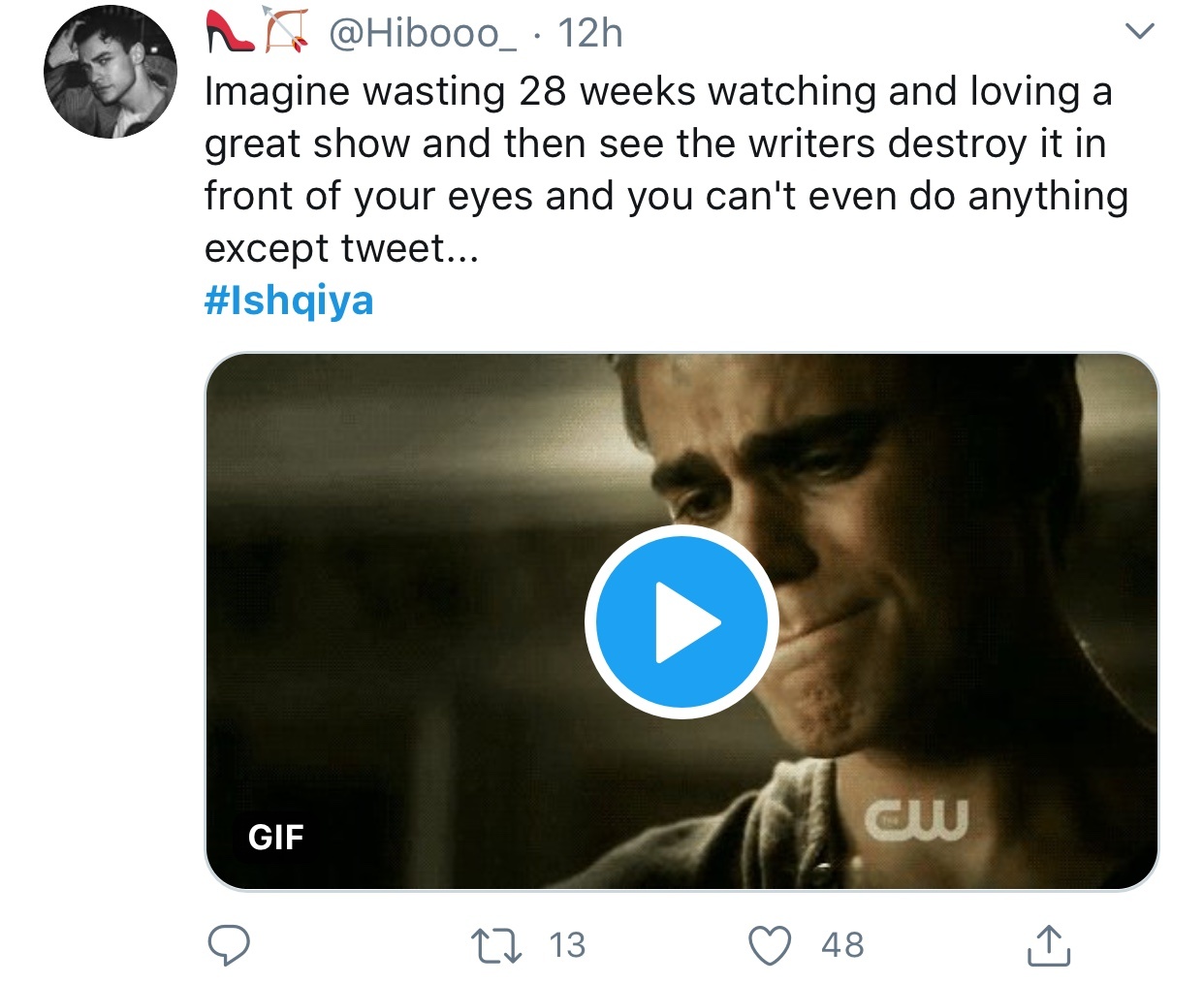This screenshot has width=1204, height=984.
Task: Retweet this tweet using the retweet icon
Action: click(496, 945)
